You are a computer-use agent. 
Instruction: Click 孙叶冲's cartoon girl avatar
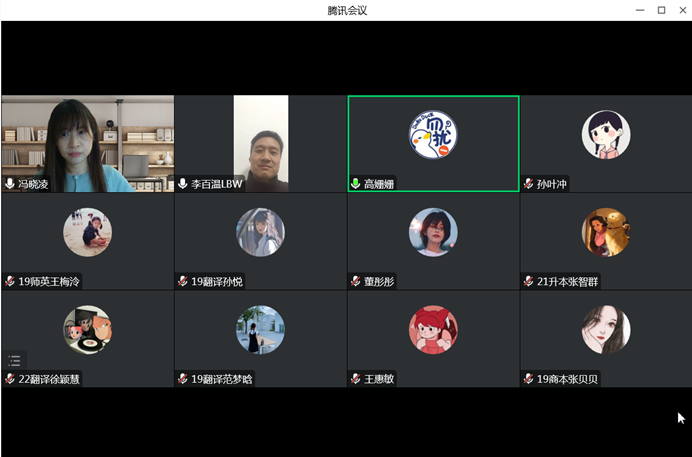pyautogui.click(x=606, y=135)
